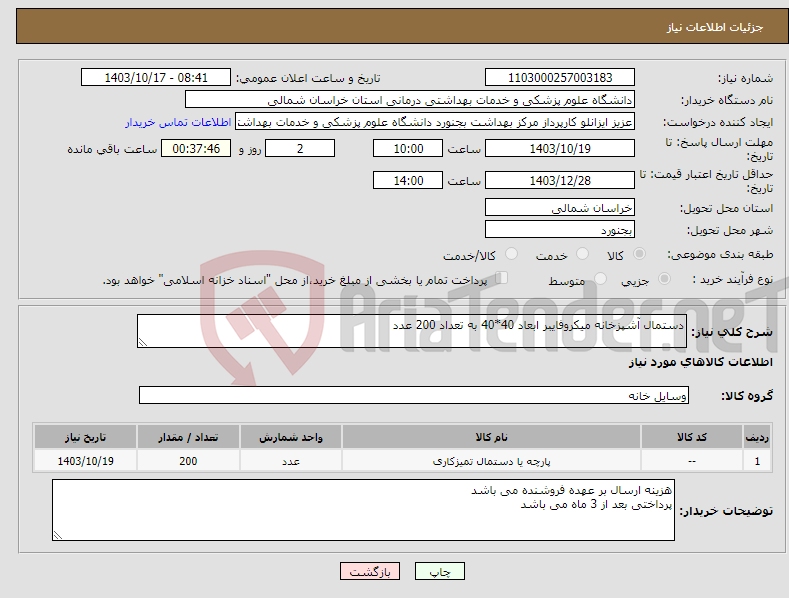
Task: Open the اطلاعات تماس خریدار link
Action: [178, 122]
